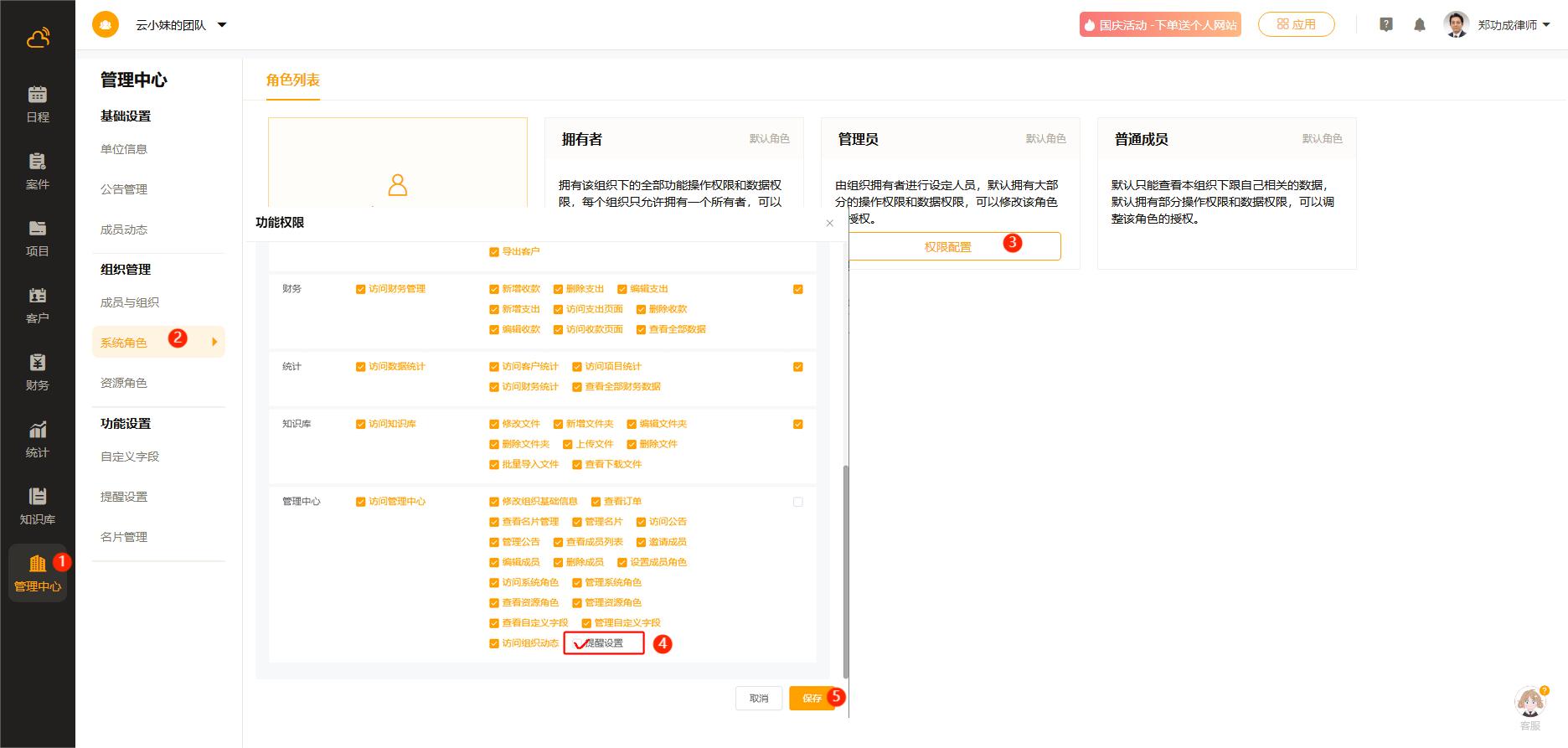Viewport: 1568px width, 748px height.
Task: Select 成员与组织 in the management menu
Action: pyautogui.click(x=130, y=302)
